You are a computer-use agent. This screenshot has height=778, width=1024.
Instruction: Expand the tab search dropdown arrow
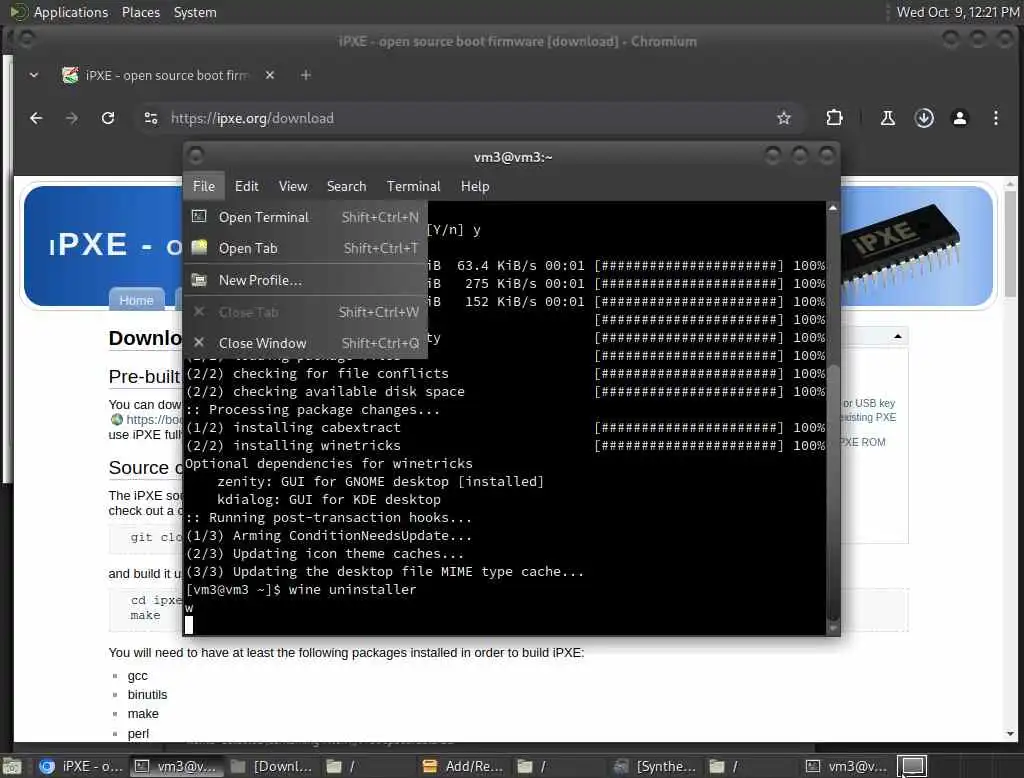click(x=34, y=75)
